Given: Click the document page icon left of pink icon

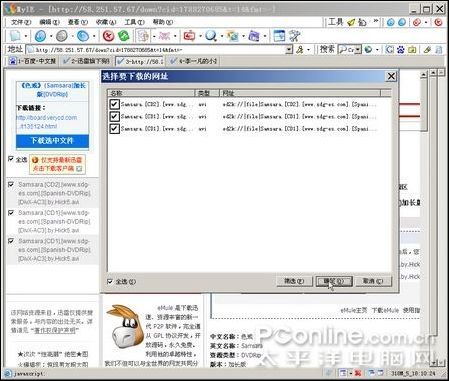Looking at the screenshot, I should pyautogui.click(x=143, y=36).
